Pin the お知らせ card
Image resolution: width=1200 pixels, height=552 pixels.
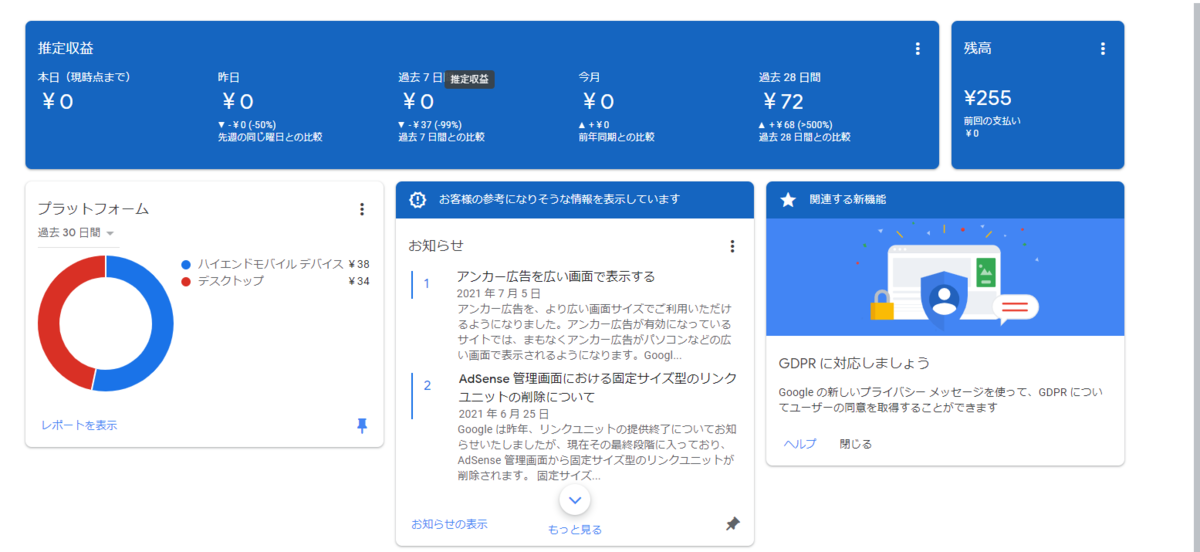[733, 524]
